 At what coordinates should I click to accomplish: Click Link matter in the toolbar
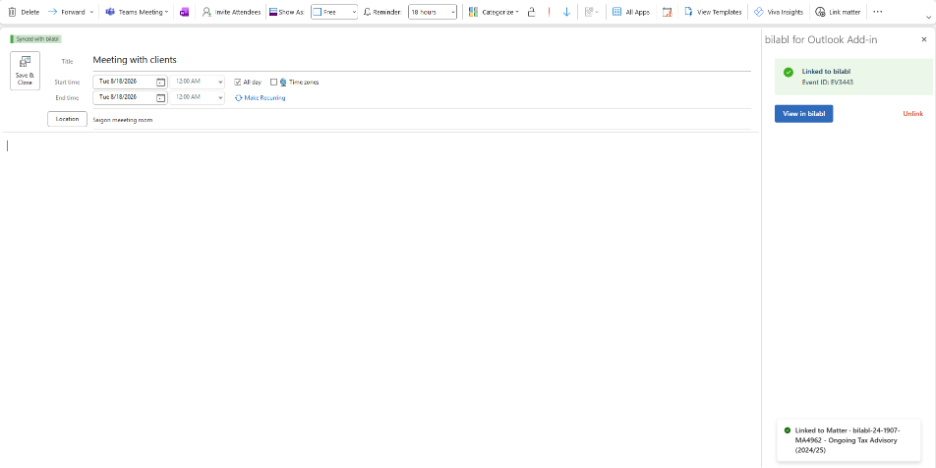click(x=838, y=12)
